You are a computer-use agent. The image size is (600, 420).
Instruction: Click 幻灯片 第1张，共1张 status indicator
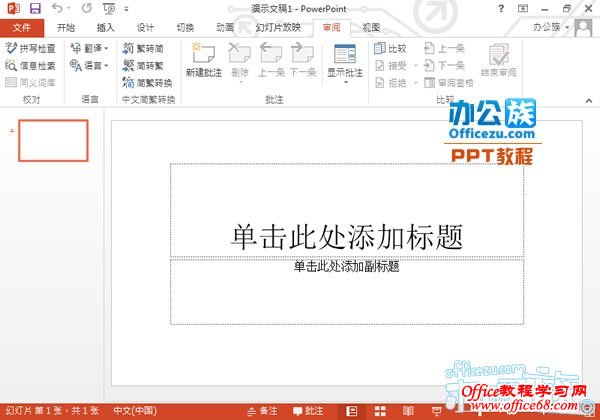coord(52,411)
